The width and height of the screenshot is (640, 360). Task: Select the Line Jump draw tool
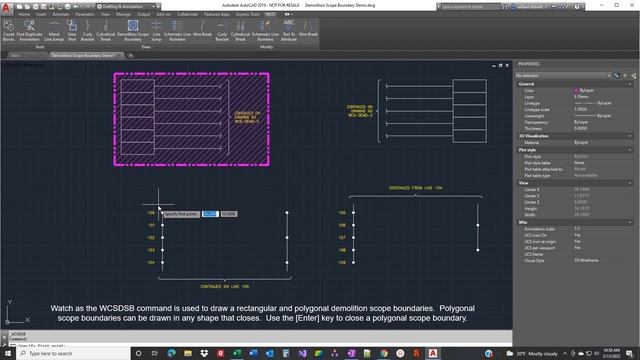click(x=156, y=31)
